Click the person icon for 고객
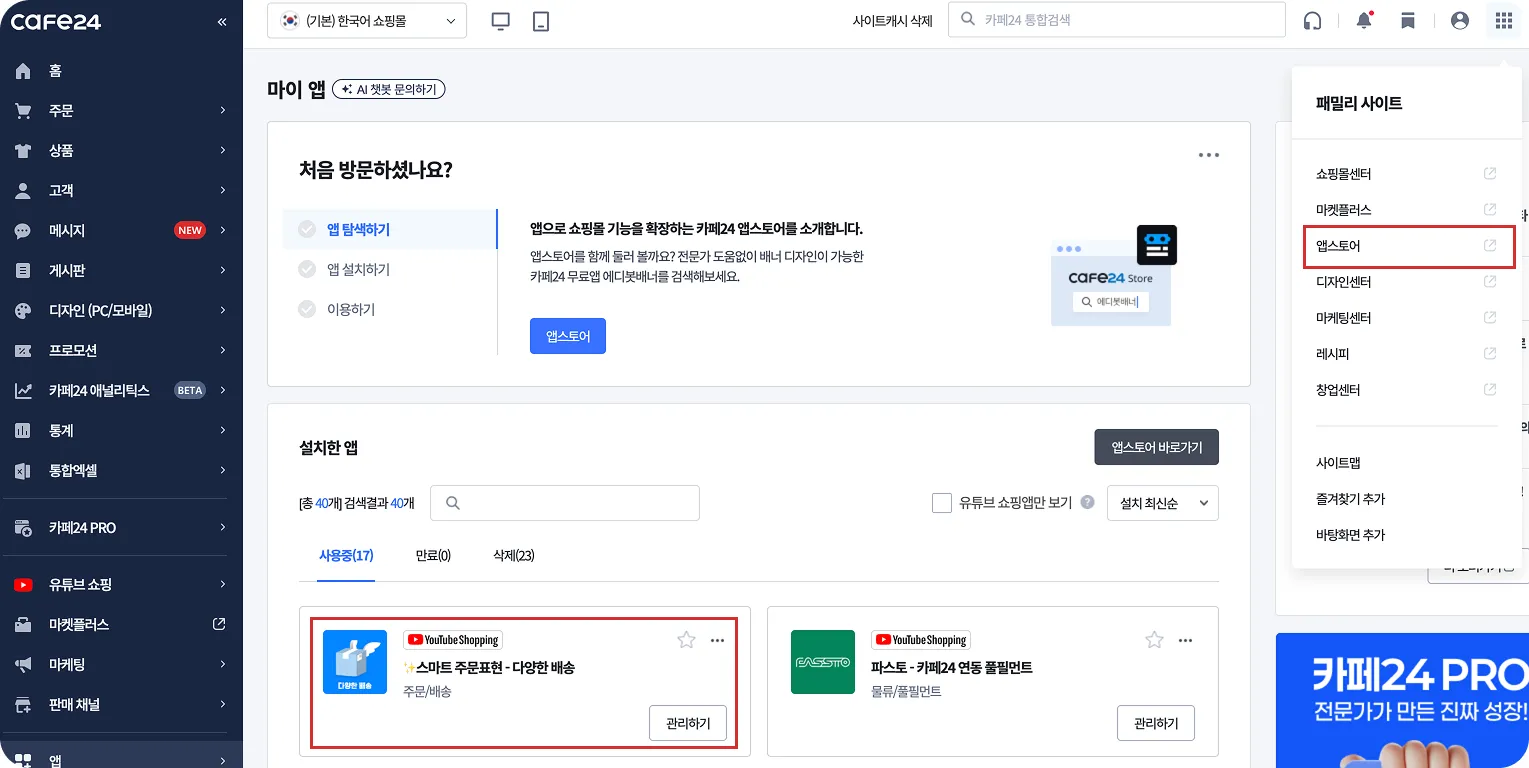Screen dimensions: 1529x768 (23, 191)
